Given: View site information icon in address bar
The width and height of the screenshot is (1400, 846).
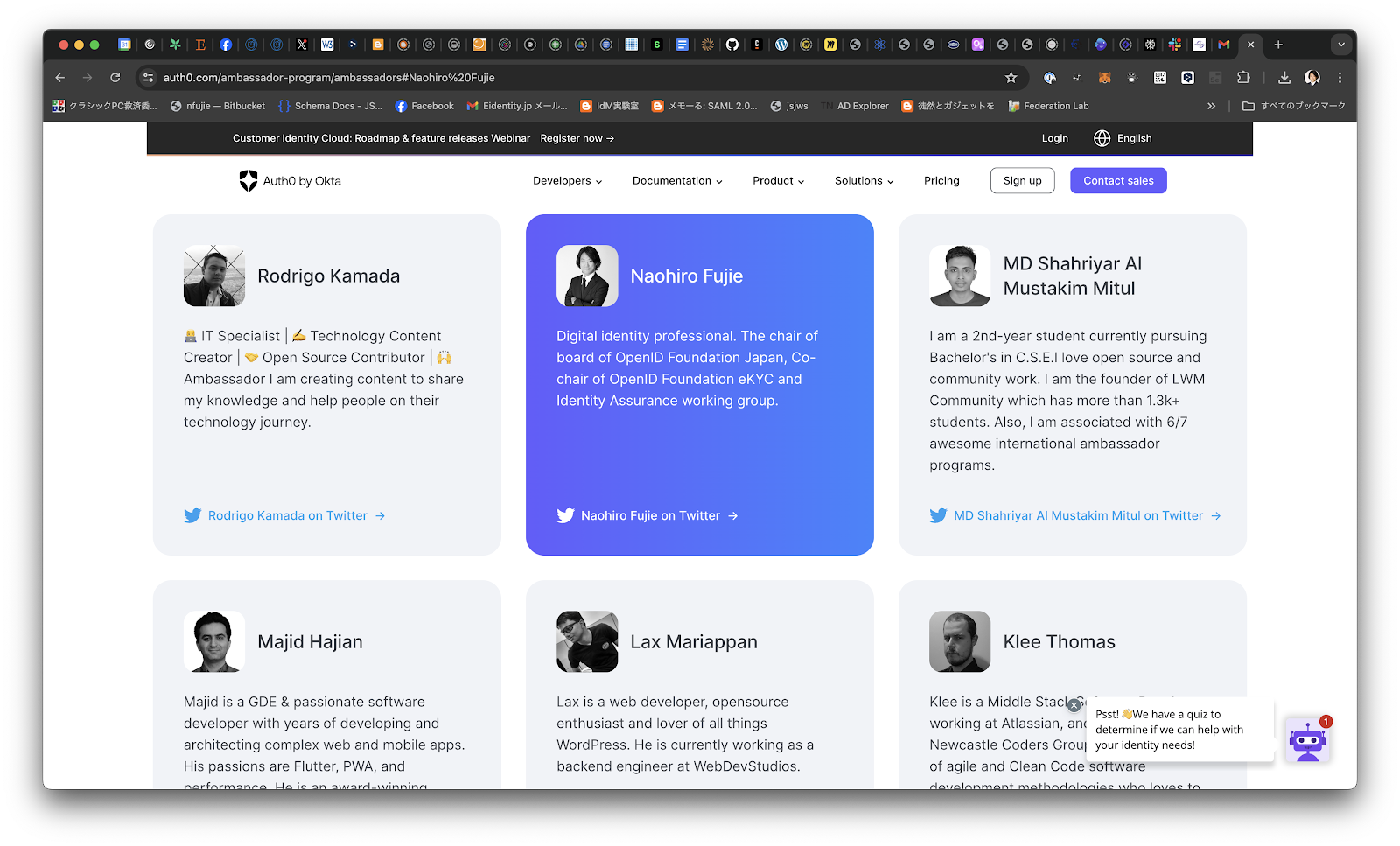Looking at the screenshot, I should tap(149, 78).
